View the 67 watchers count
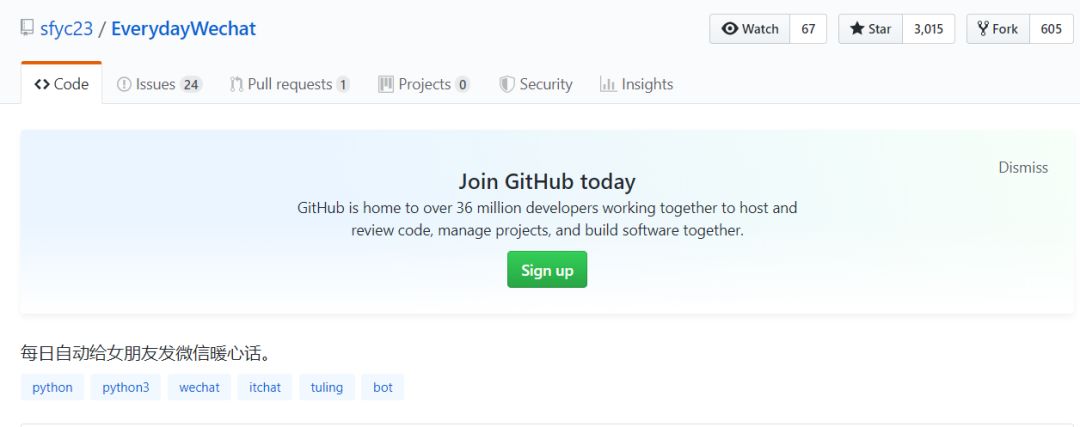1080x427 pixels. click(x=808, y=29)
